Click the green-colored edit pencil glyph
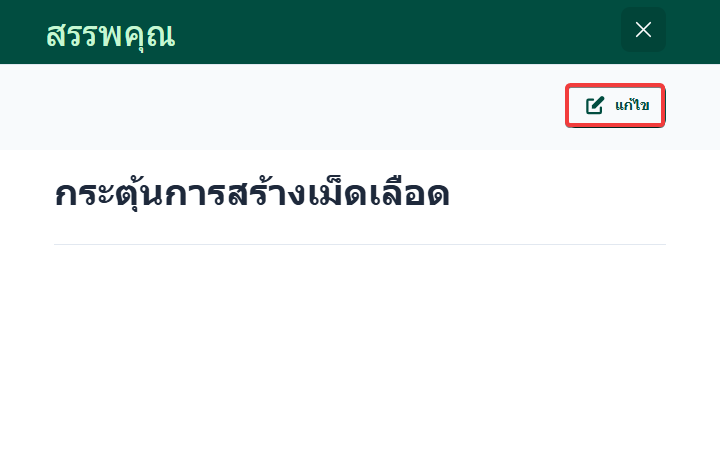 pyautogui.click(x=595, y=105)
